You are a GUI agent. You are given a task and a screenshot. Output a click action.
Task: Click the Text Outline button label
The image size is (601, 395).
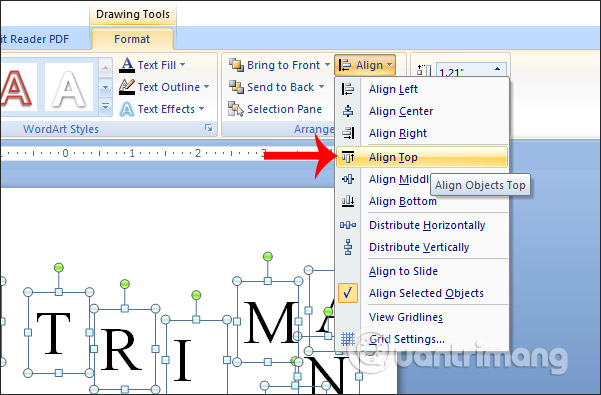tap(169, 87)
